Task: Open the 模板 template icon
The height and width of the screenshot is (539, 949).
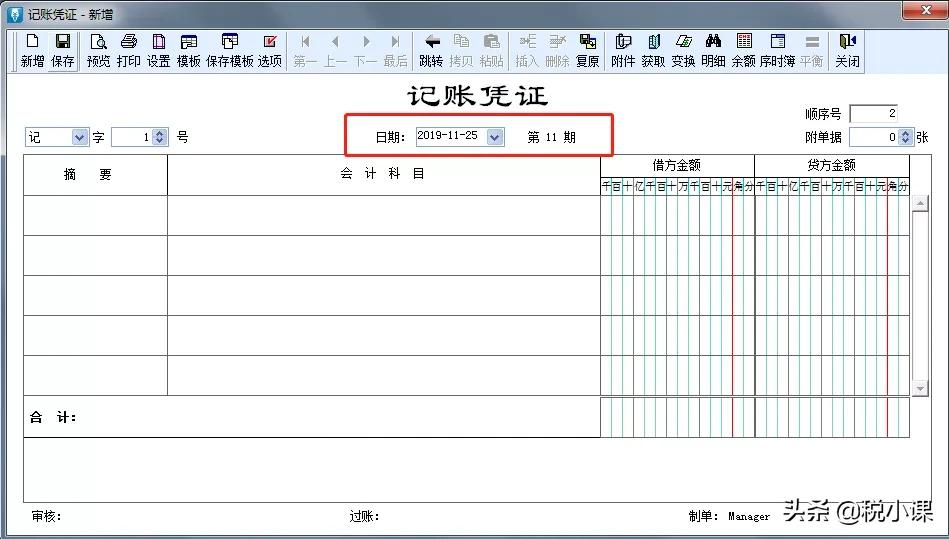Action: [x=189, y=51]
